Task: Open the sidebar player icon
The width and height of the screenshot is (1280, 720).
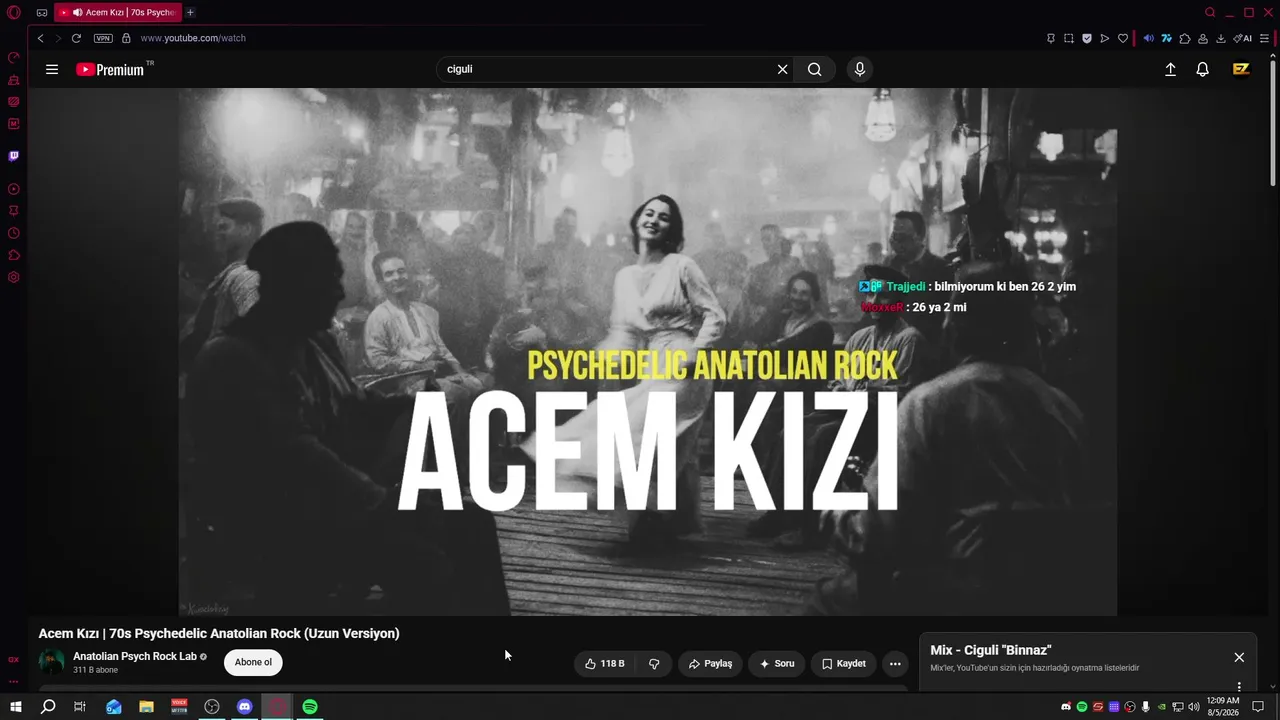Action: click(14, 189)
